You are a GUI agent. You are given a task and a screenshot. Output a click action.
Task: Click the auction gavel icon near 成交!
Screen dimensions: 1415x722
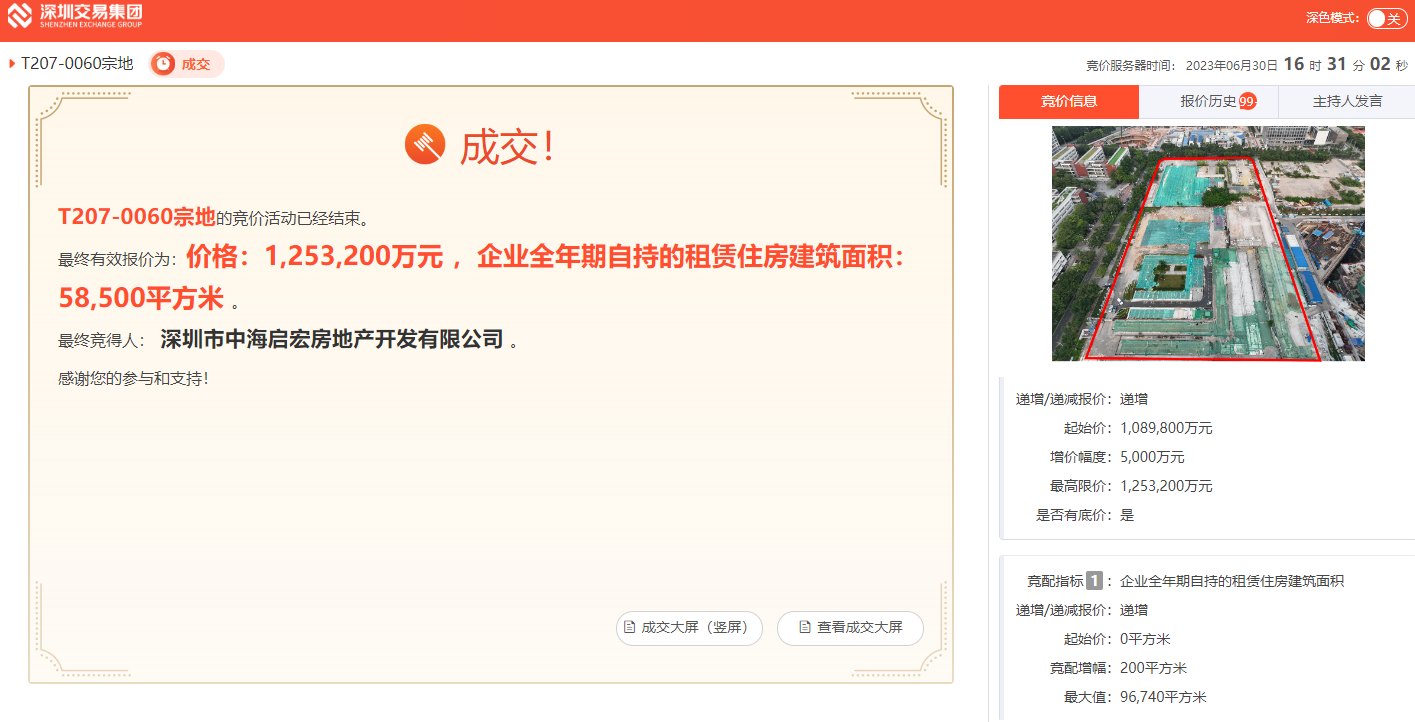tap(425, 146)
